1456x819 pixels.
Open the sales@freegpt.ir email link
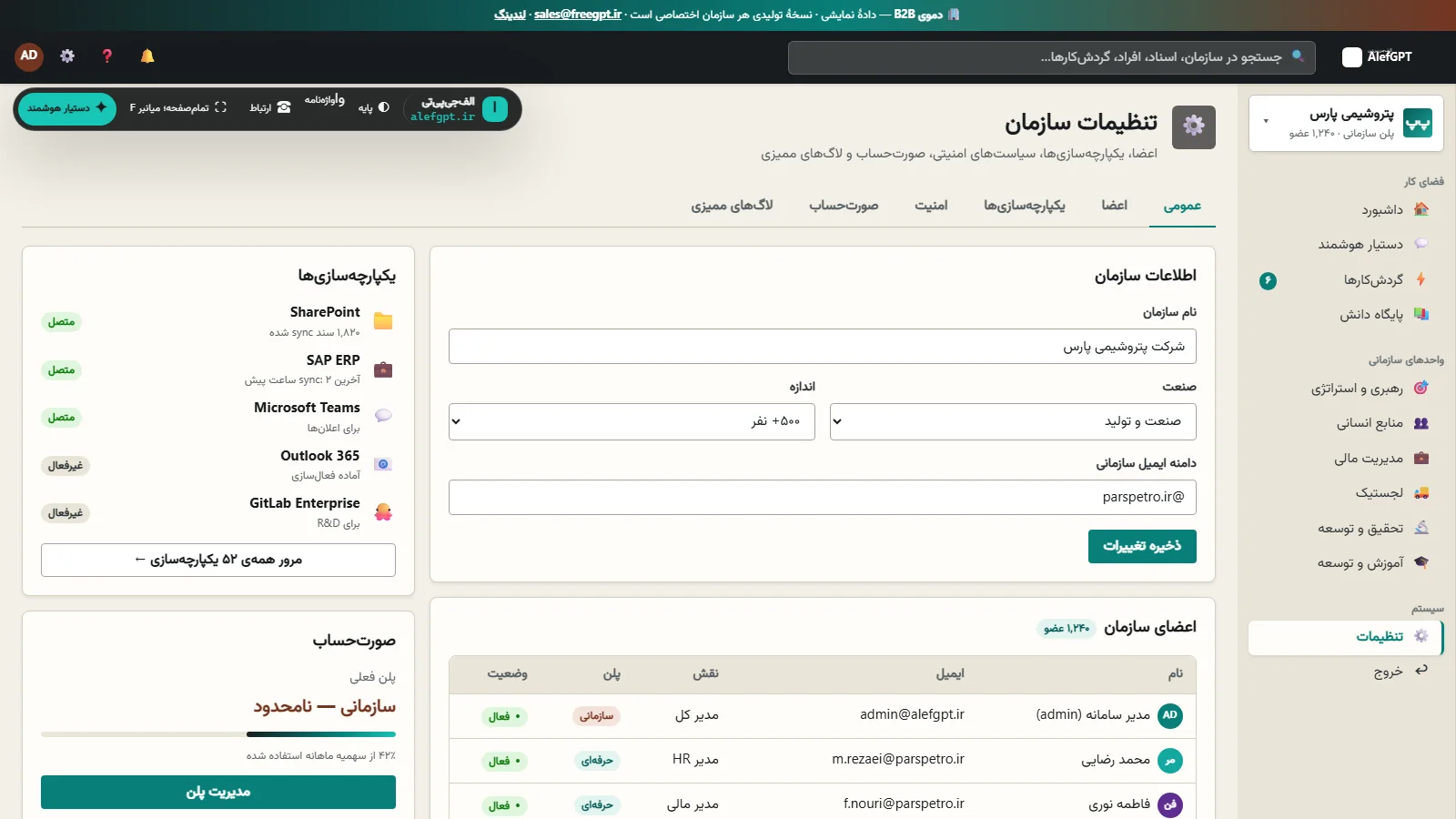coord(578,15)
